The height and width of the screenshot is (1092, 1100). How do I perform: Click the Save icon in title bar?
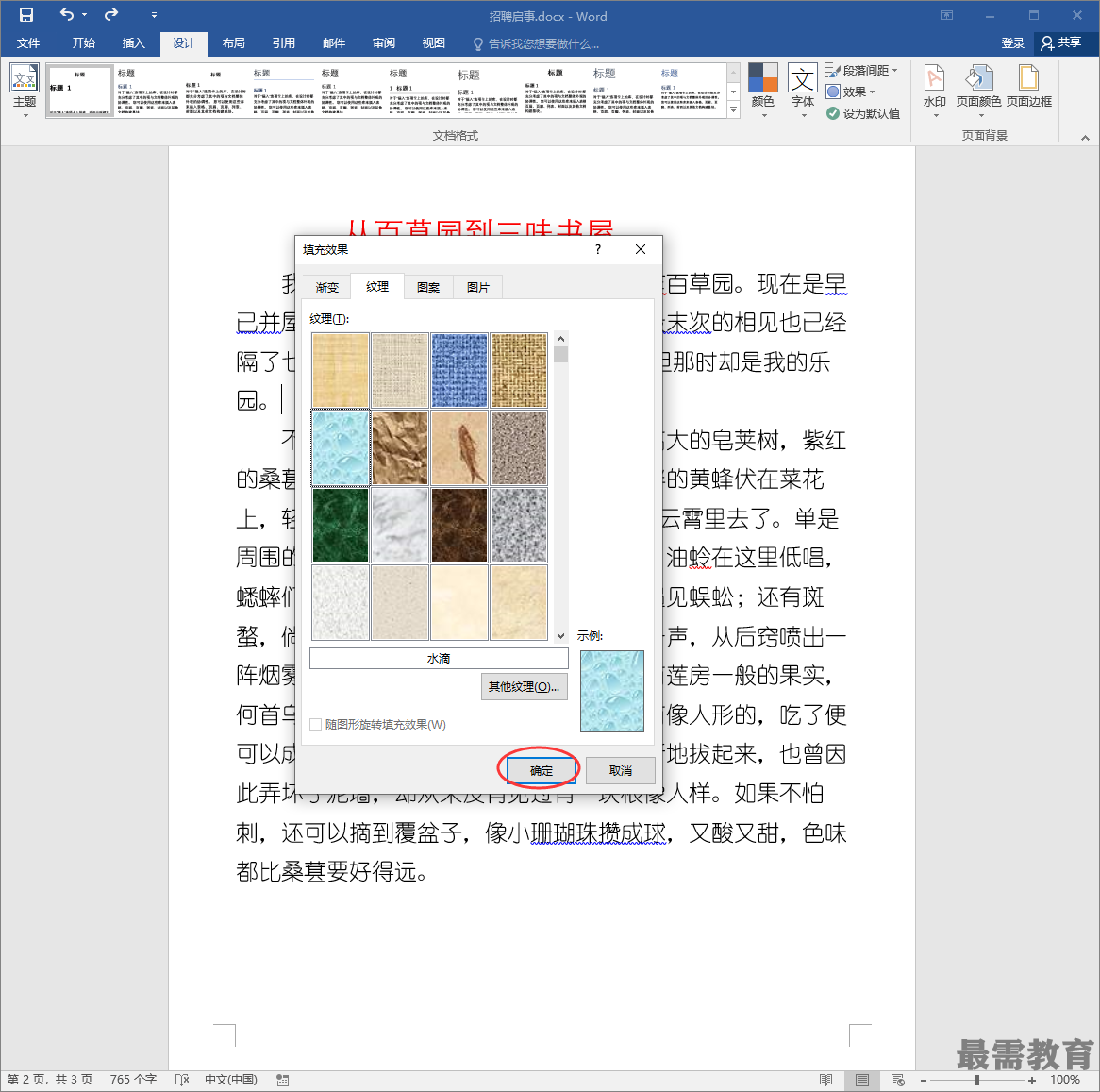point(26,15)
